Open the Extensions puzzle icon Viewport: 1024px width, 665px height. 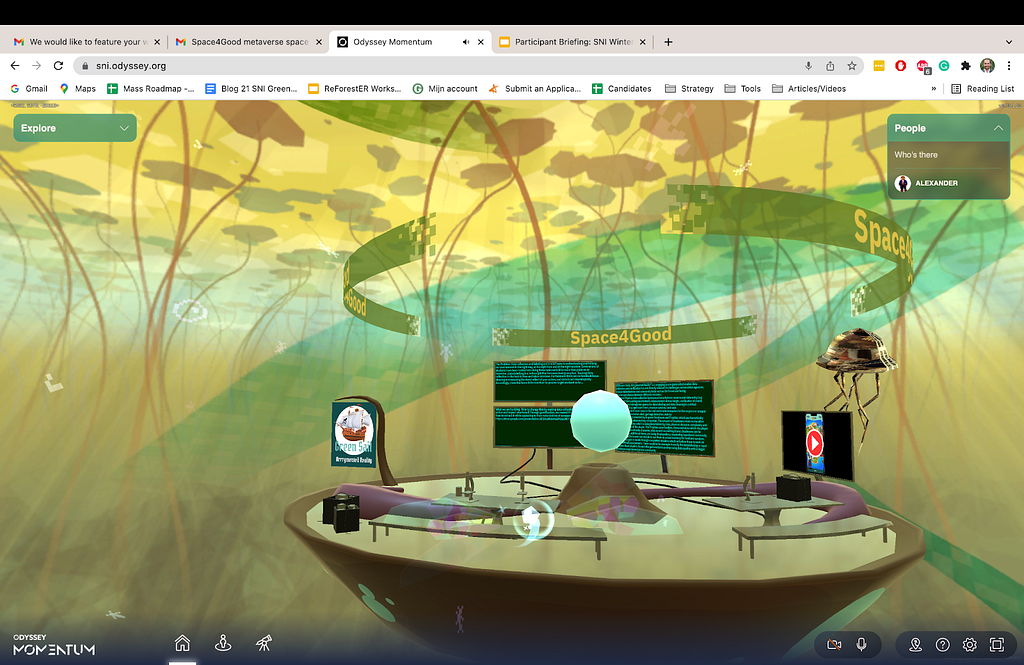tap(966, 65)
